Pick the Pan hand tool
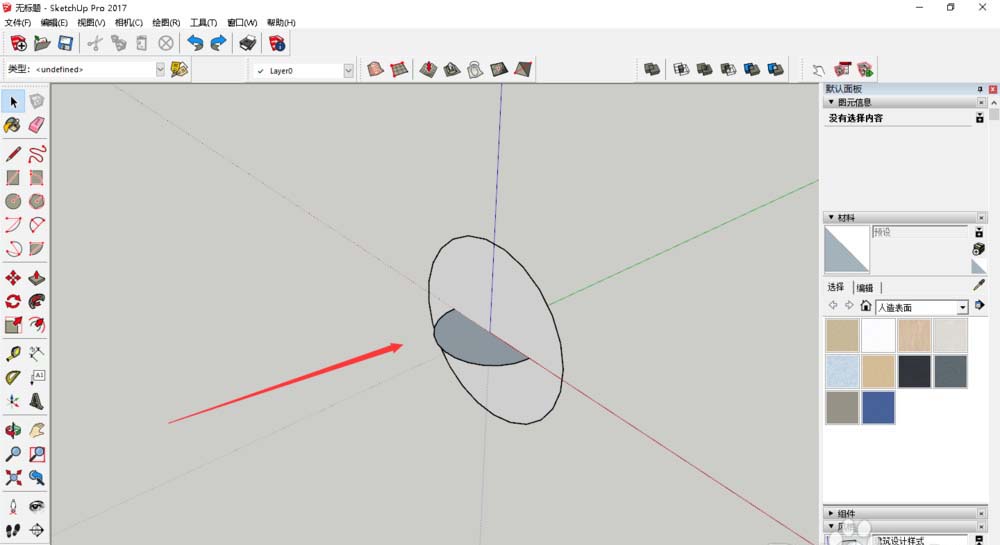 36,430
